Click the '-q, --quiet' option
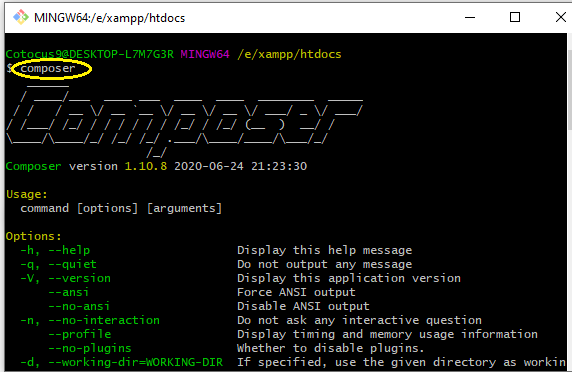 pyautogui.click(x=58, y=264)
